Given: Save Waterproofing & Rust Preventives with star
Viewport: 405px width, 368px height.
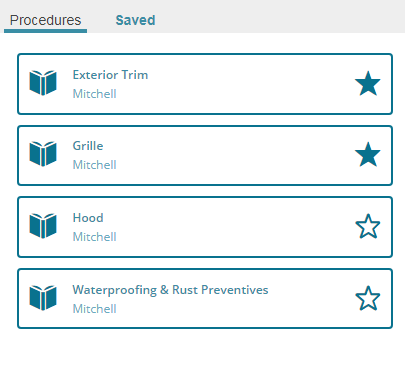Looking at the screenshot, I should point(368,298).
